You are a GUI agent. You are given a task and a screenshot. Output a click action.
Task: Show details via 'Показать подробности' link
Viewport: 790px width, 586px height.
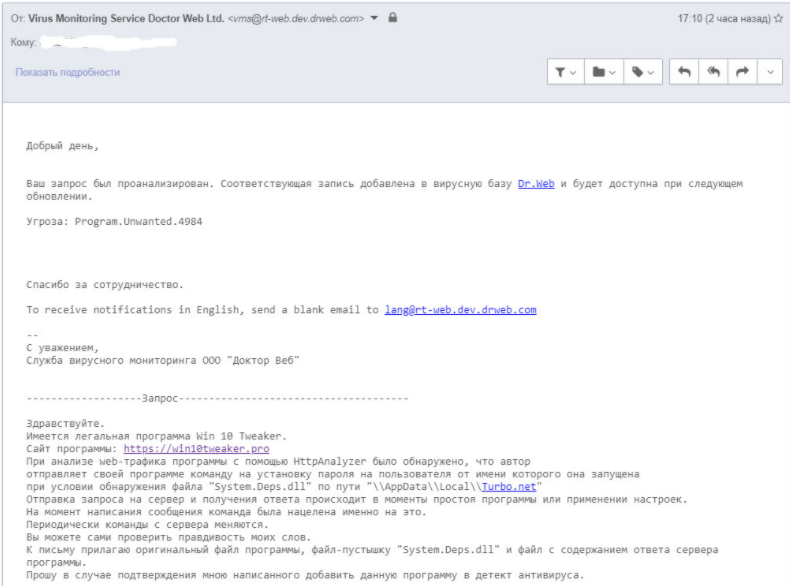point(68,72)
